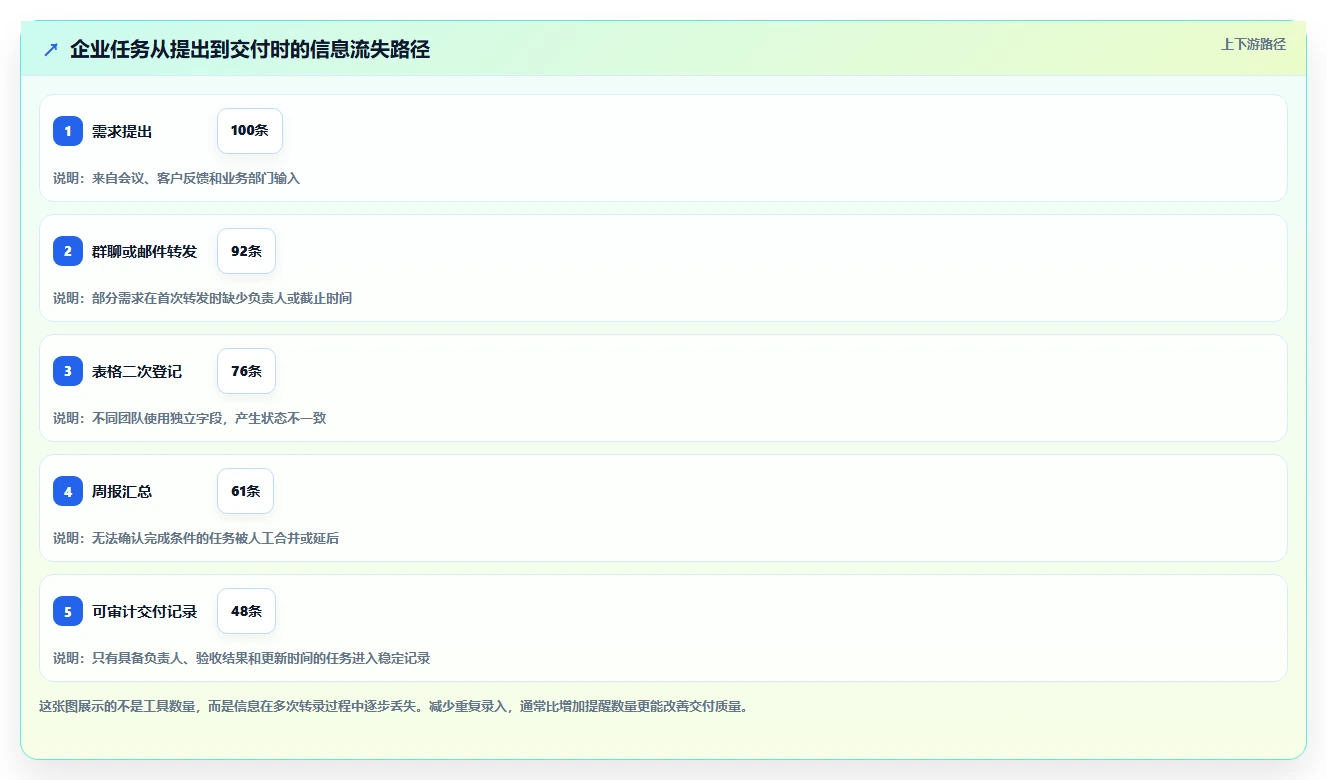Click the description 来自会议、客户反馈和业务部门输入
Viewport: 1327px width, 780px height.
pyautogui.click(x=177, y=178)
